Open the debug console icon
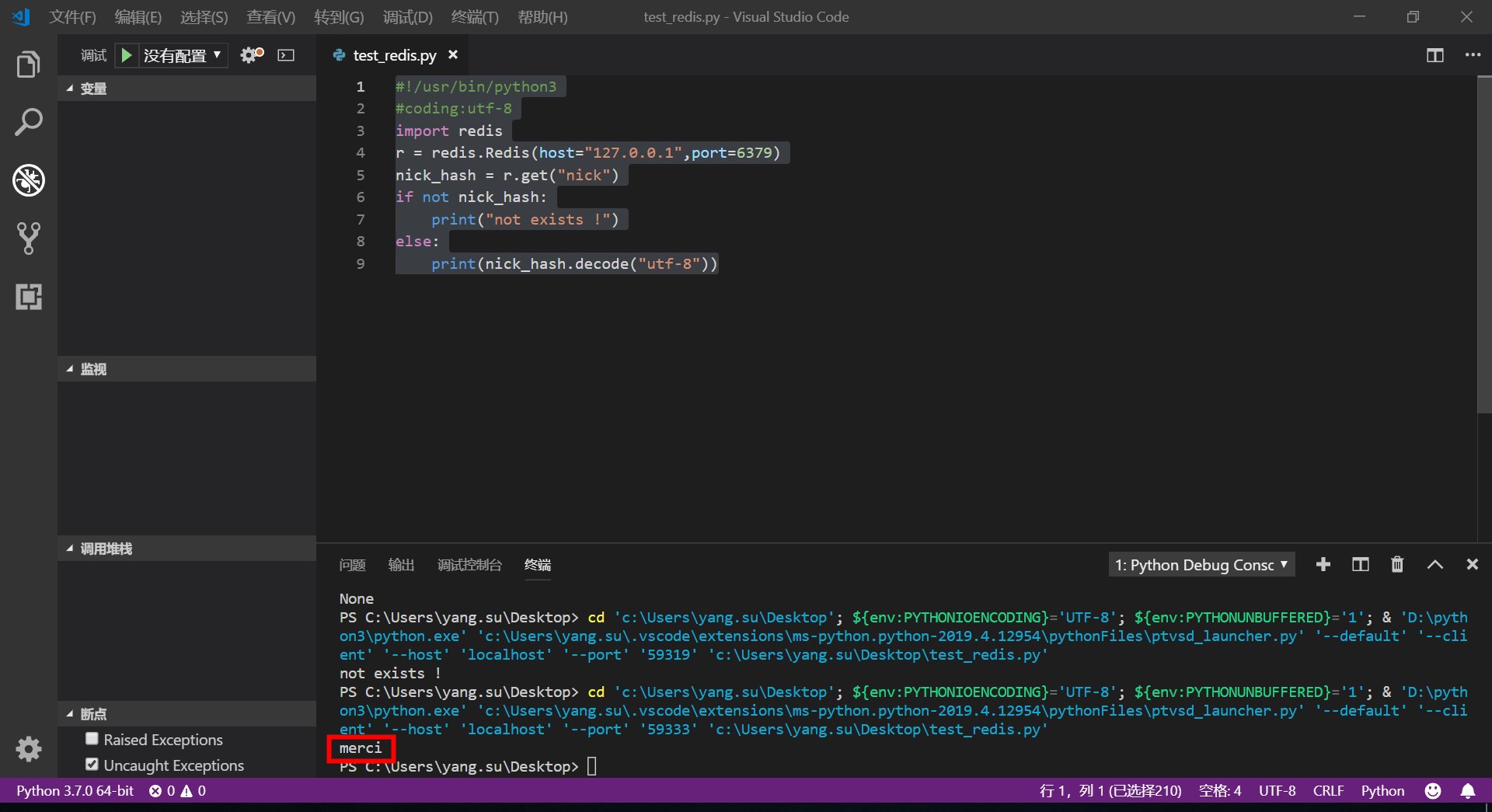Screen dimensions: 1492x812 (x=286, y=55)
